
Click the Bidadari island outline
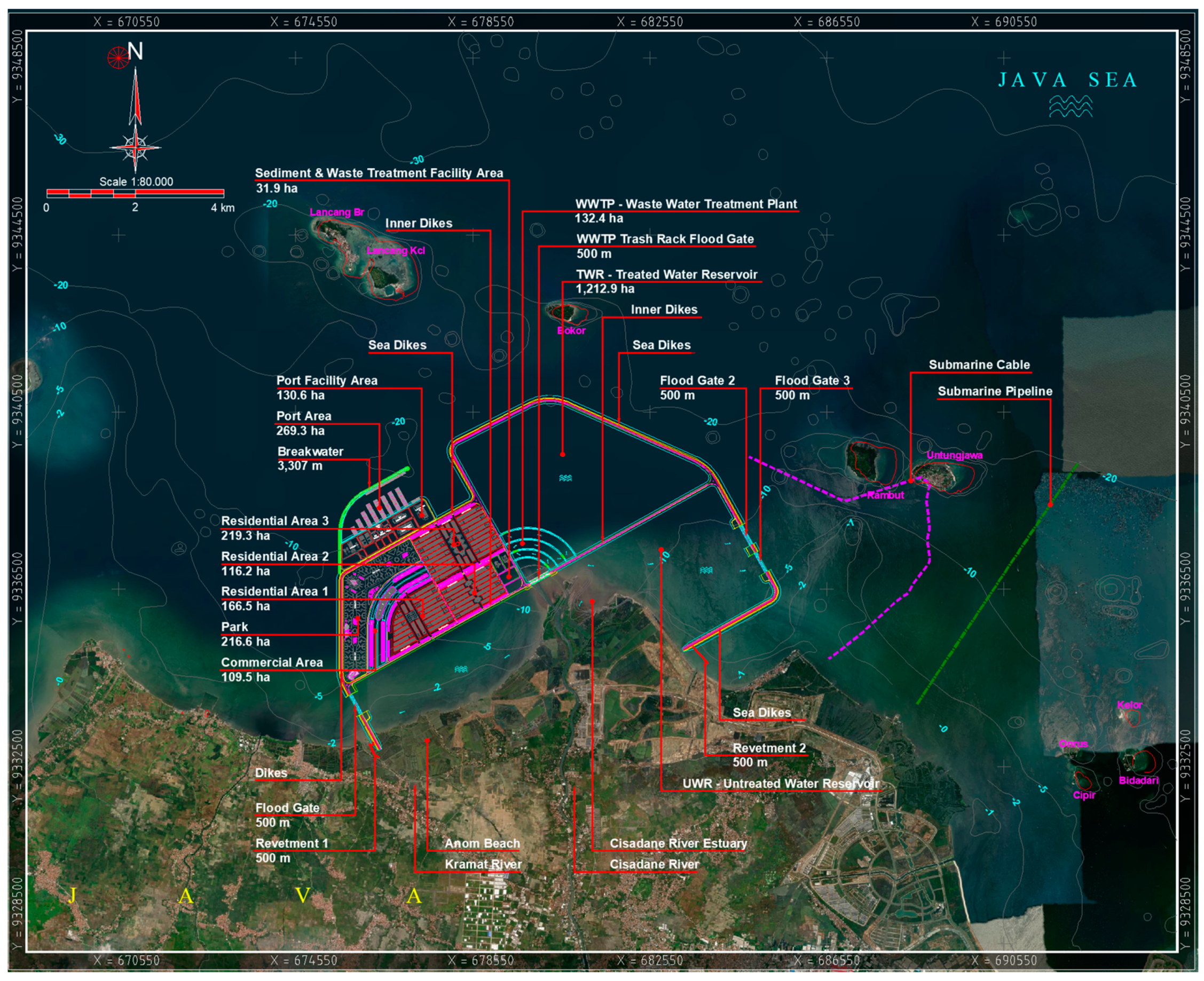pyautogui.click(x=1143, y=761)
